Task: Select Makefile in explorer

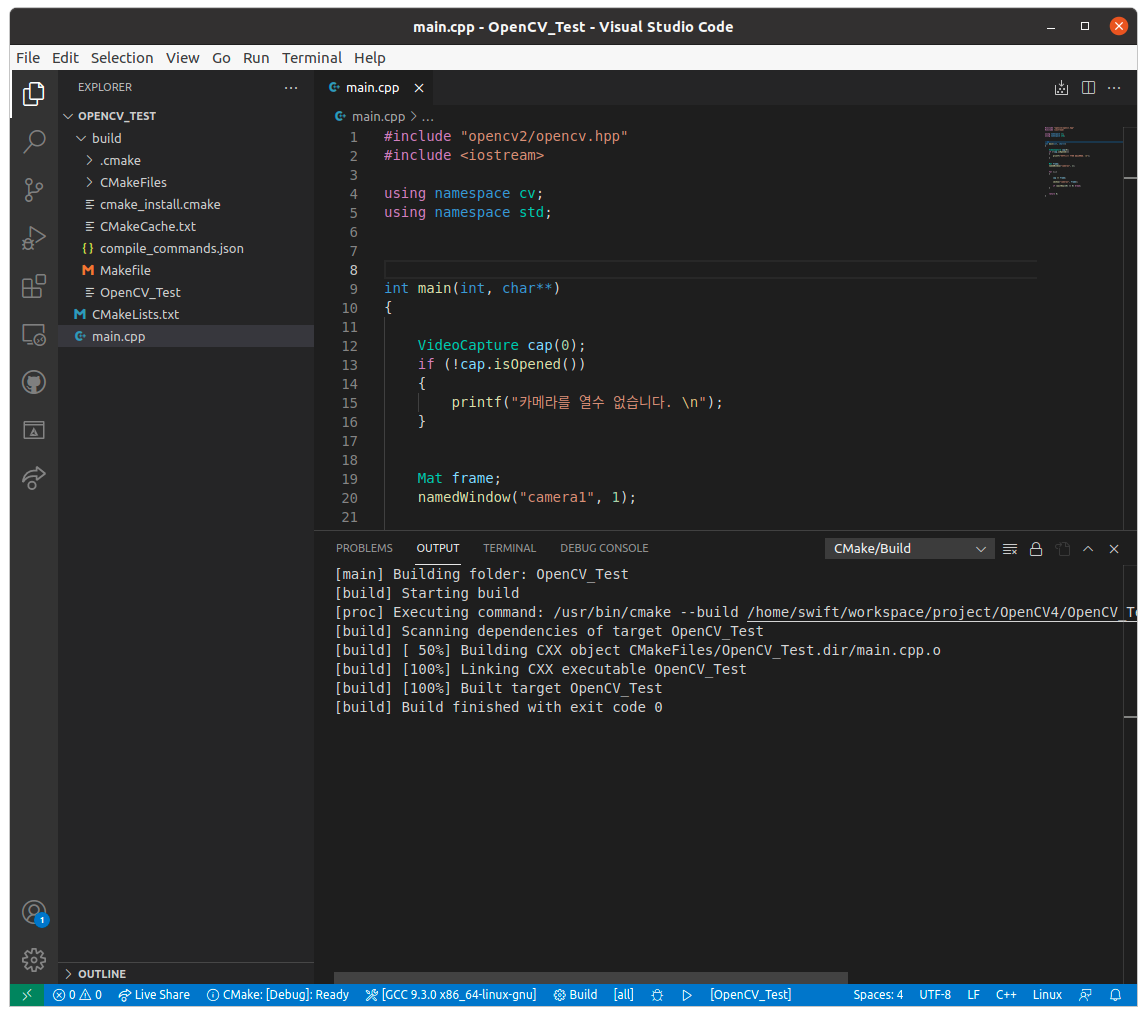Action: point(186,271)
